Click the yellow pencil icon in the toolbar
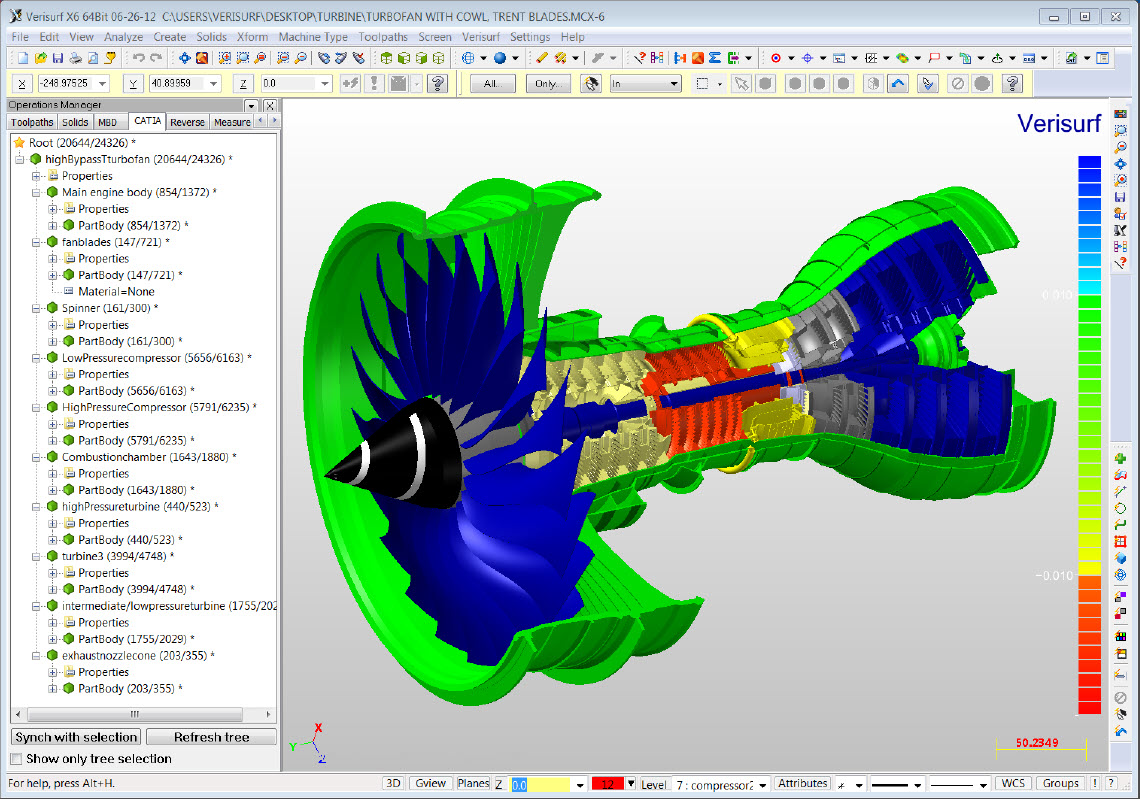The width and height of the screenshot is (1140, 799). pos(542,58)
